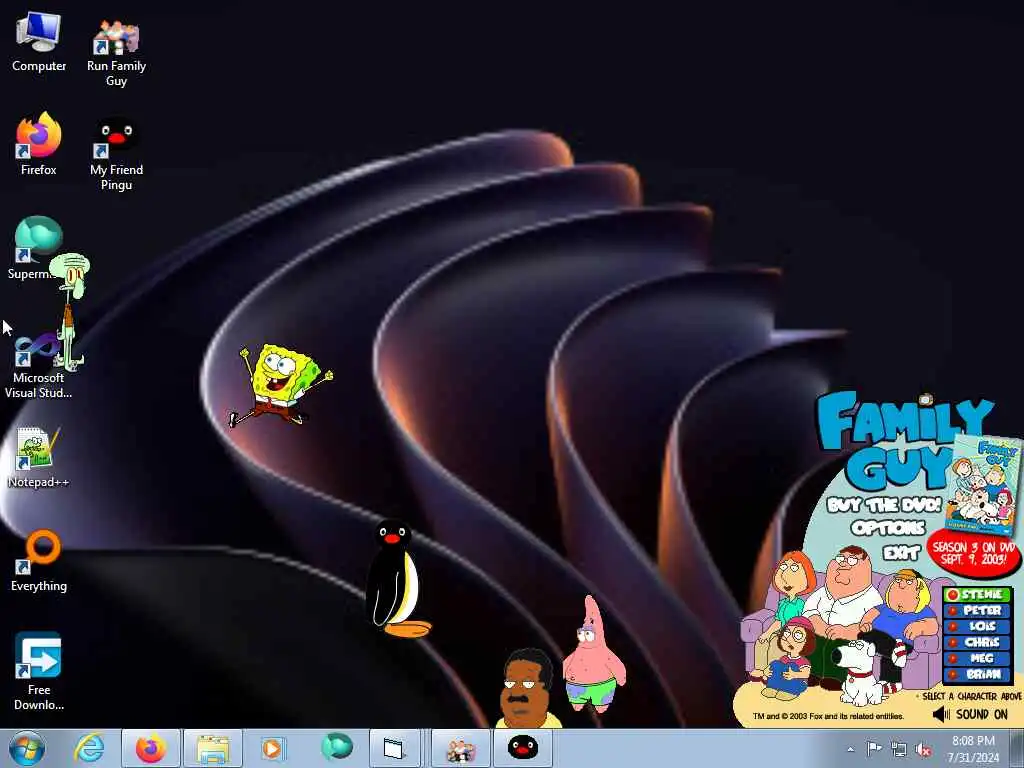Click Buy The DVD in Family Guy panel
The width and height of the screenshot is (1024, 768).
point(884,505)
